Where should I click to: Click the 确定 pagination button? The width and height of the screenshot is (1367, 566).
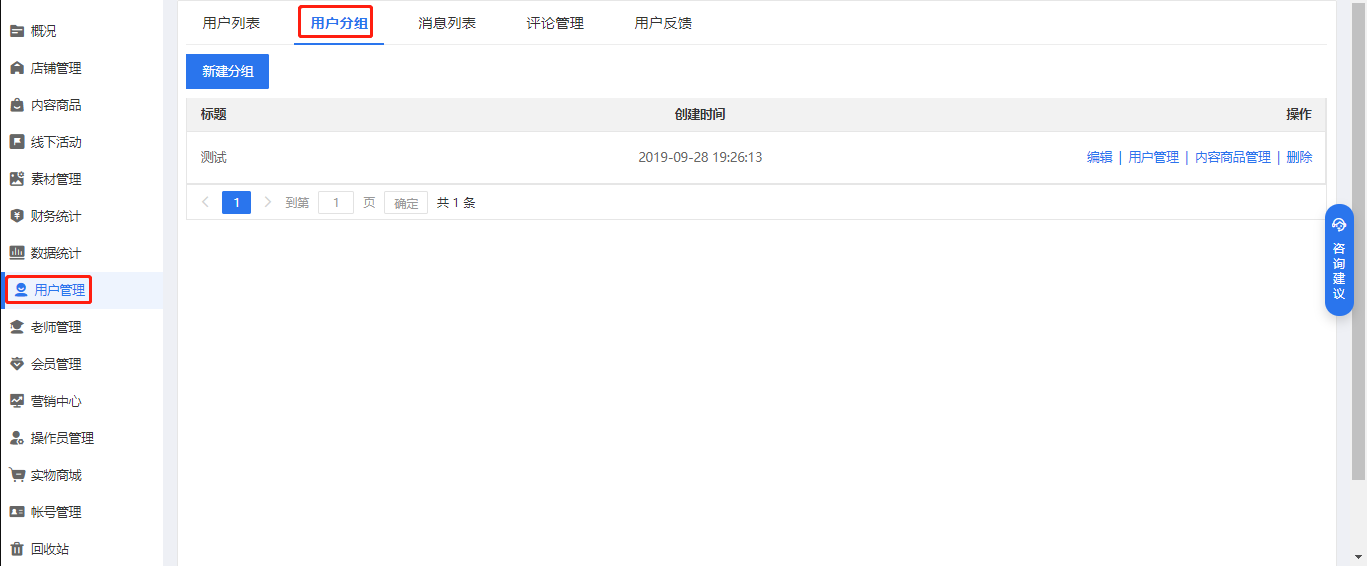tap(406, 202)
